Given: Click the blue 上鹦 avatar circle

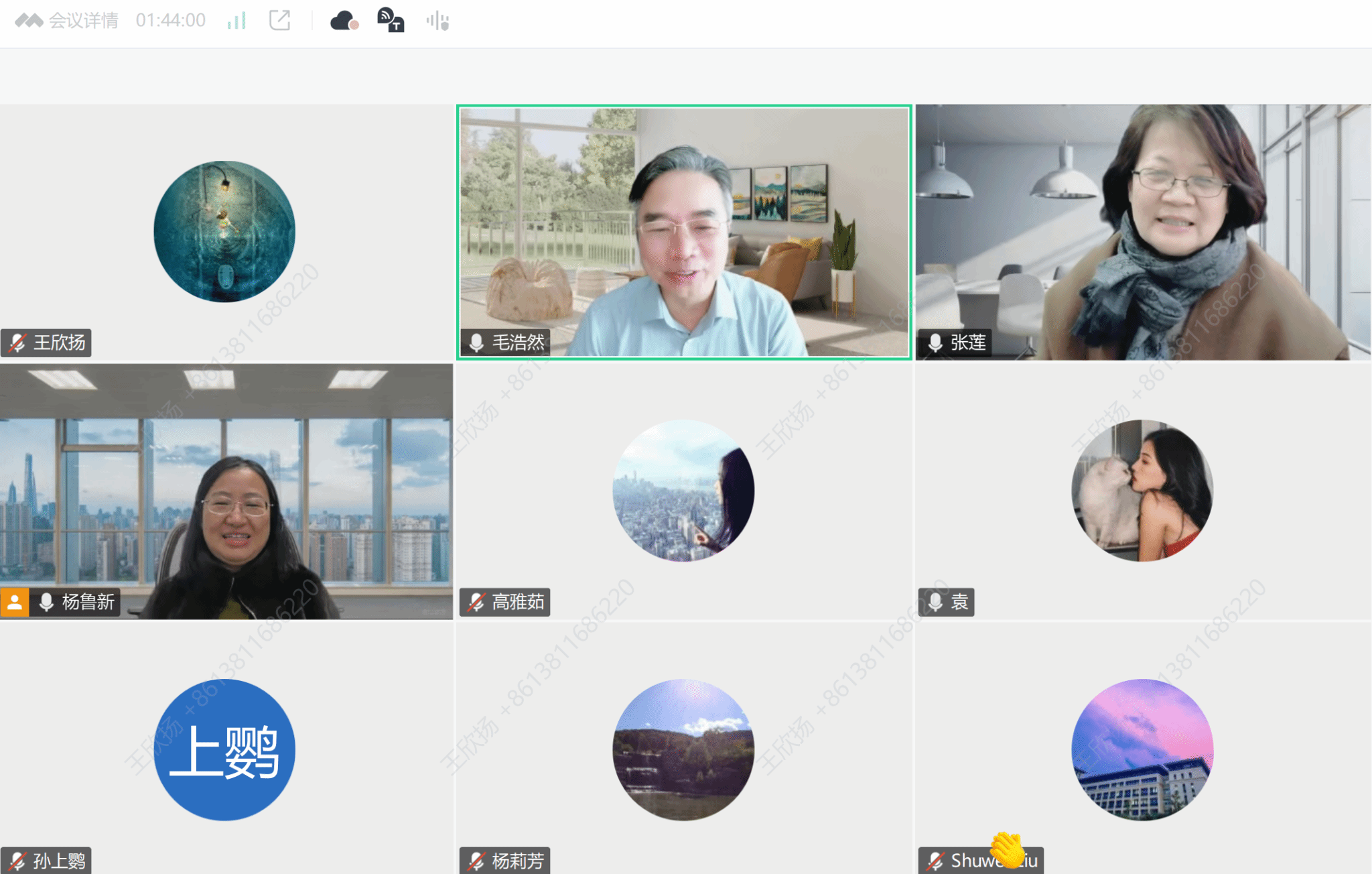Looking at the screenshot, I should 224,749.
